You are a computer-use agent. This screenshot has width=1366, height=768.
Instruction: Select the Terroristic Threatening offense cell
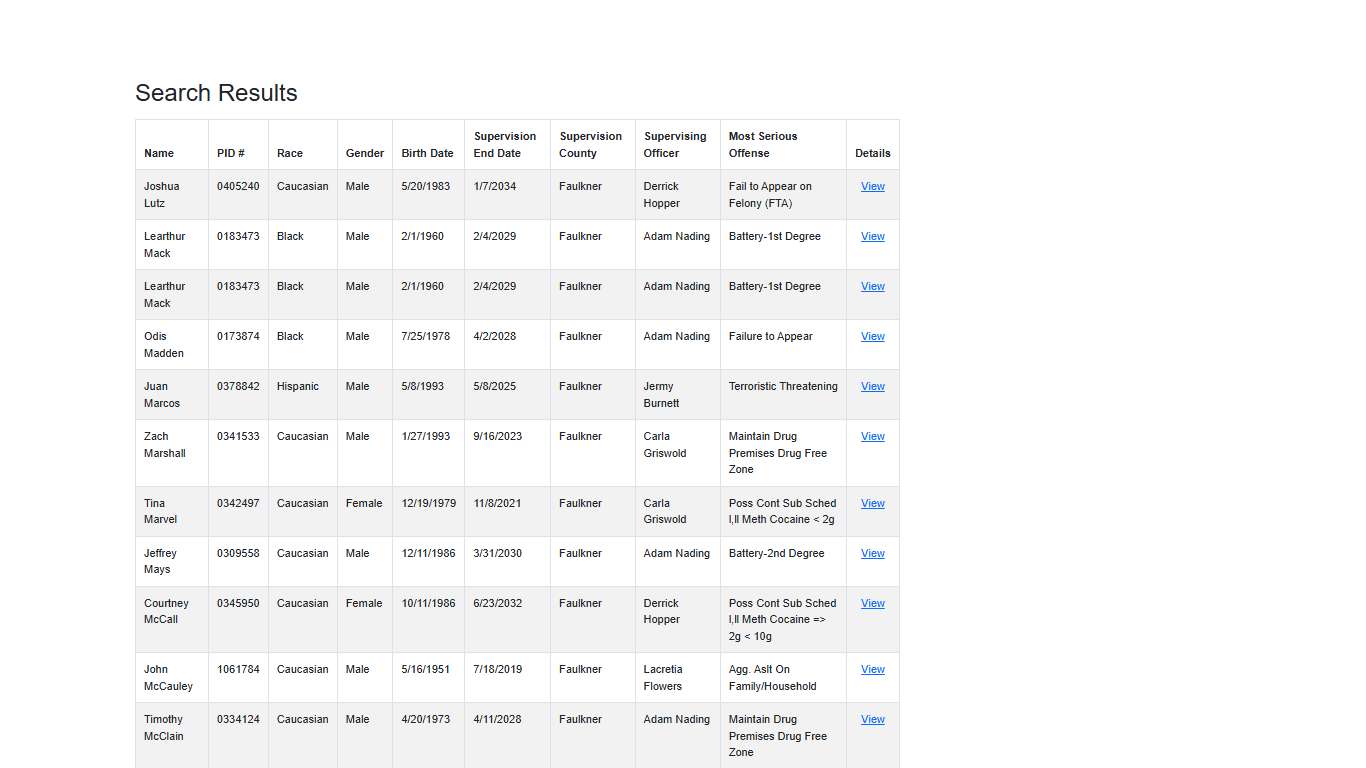[x=783, y=387]
